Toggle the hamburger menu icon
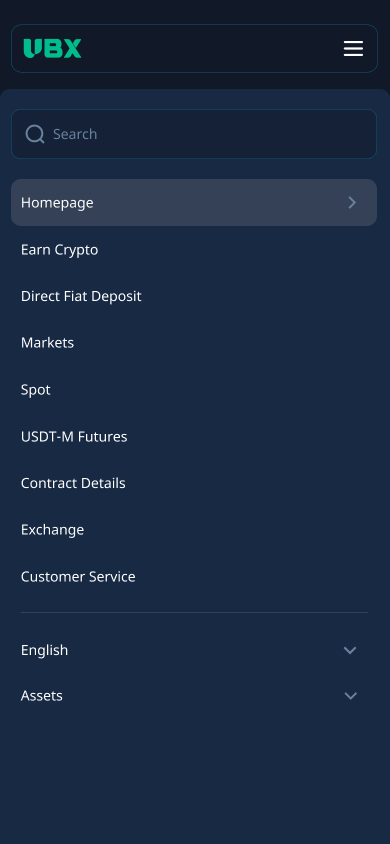The height and width of the screenshot is (844, 390). click(353, 48)
